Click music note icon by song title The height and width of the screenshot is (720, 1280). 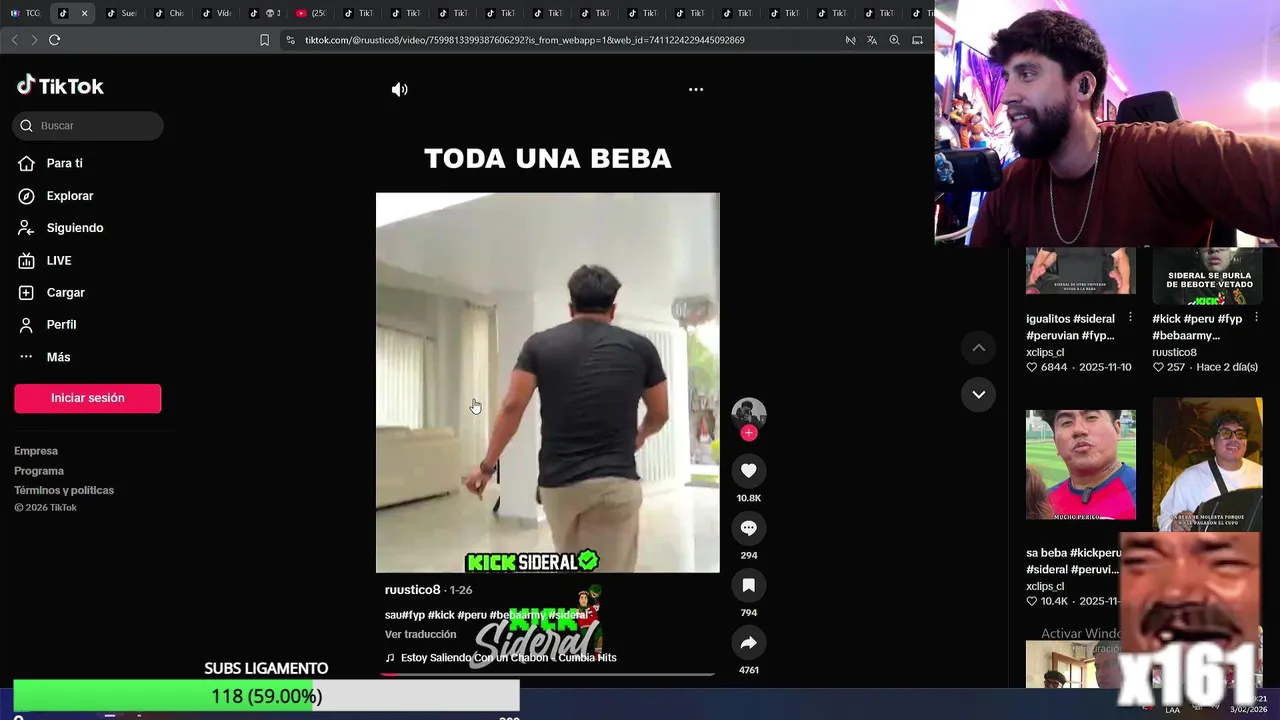(x=390, y=658)
